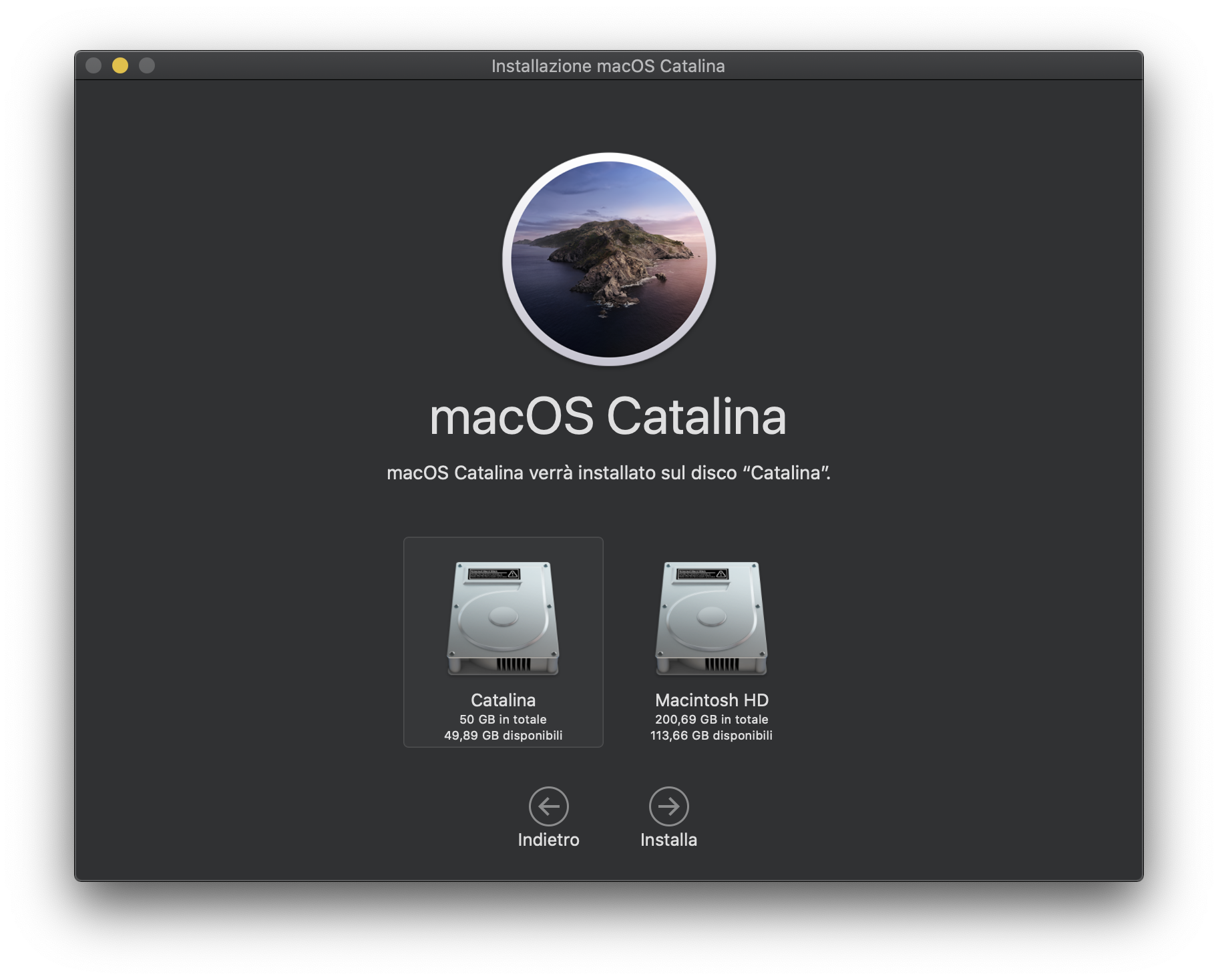Click "113,66 GB disponibili" text
Screen dimensions: 1218x980
point(711,736)
